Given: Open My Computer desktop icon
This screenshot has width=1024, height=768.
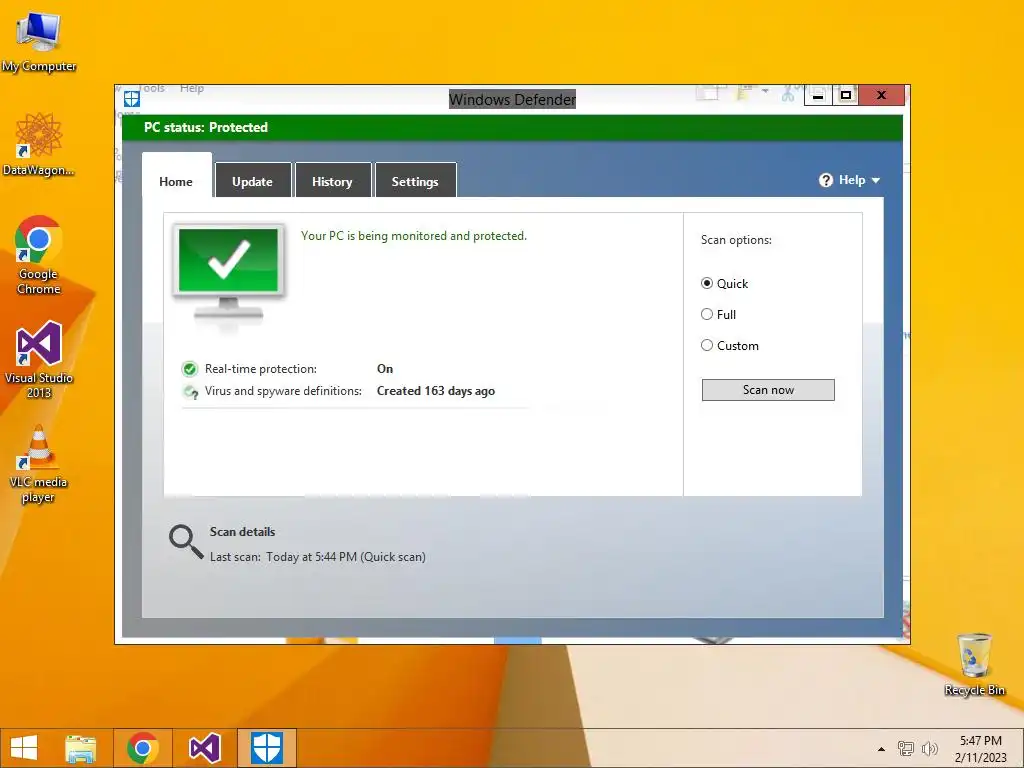Looking at the screenshot, I should 39,42.
